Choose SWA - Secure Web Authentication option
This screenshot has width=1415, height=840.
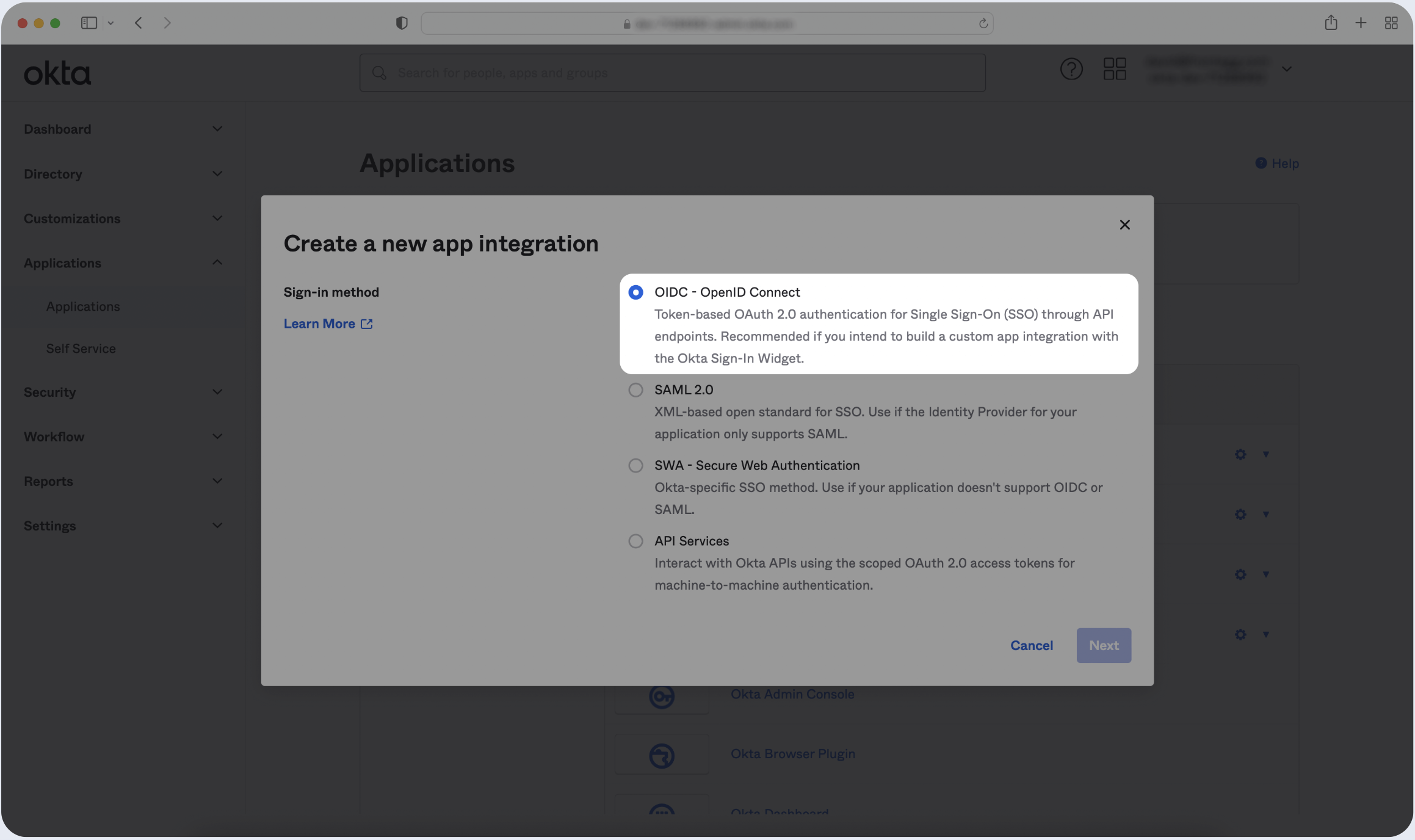[x=635, y=466]
